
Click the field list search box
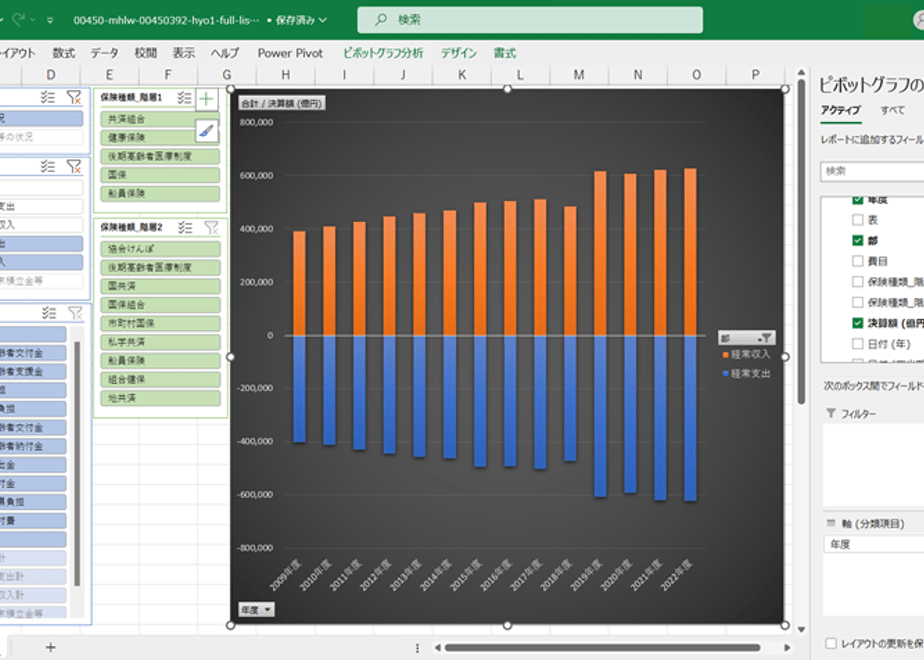click(x=872, y=171)
